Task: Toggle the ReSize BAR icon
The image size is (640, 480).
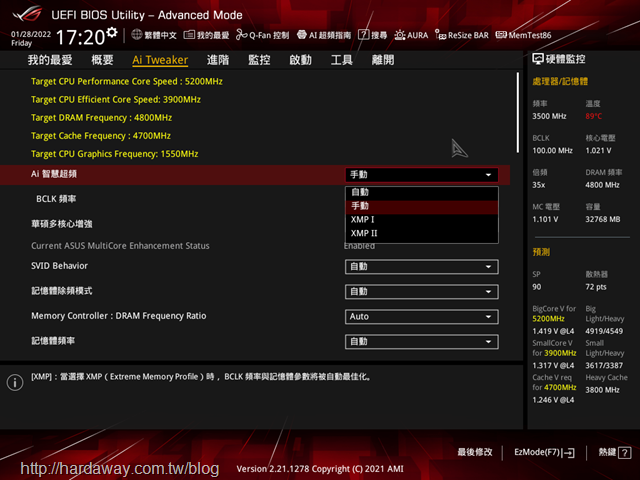Action: point(440,35)
